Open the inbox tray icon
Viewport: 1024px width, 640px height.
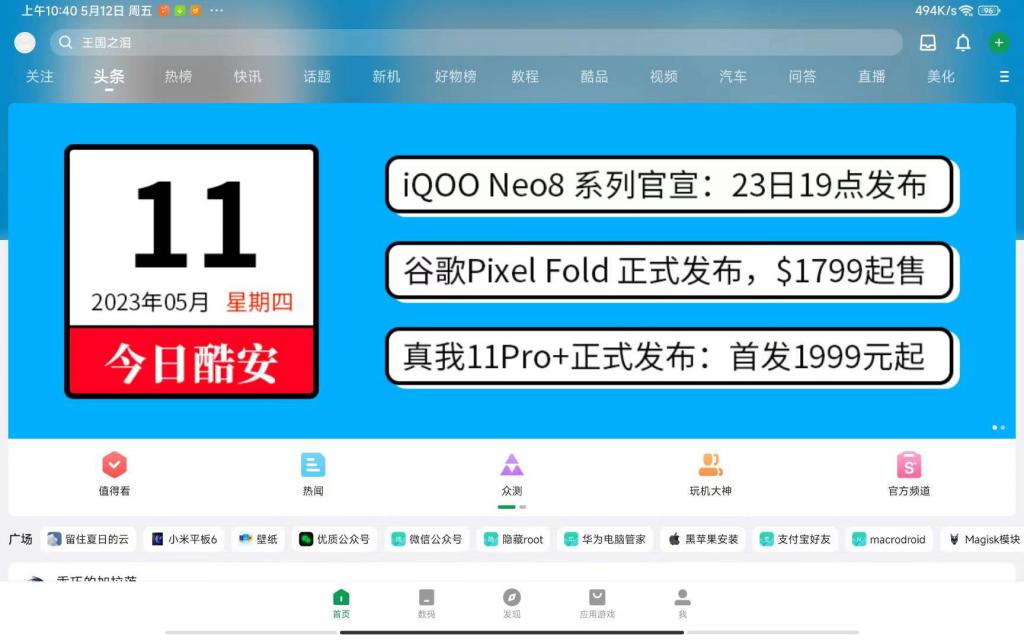click(927, 42)
